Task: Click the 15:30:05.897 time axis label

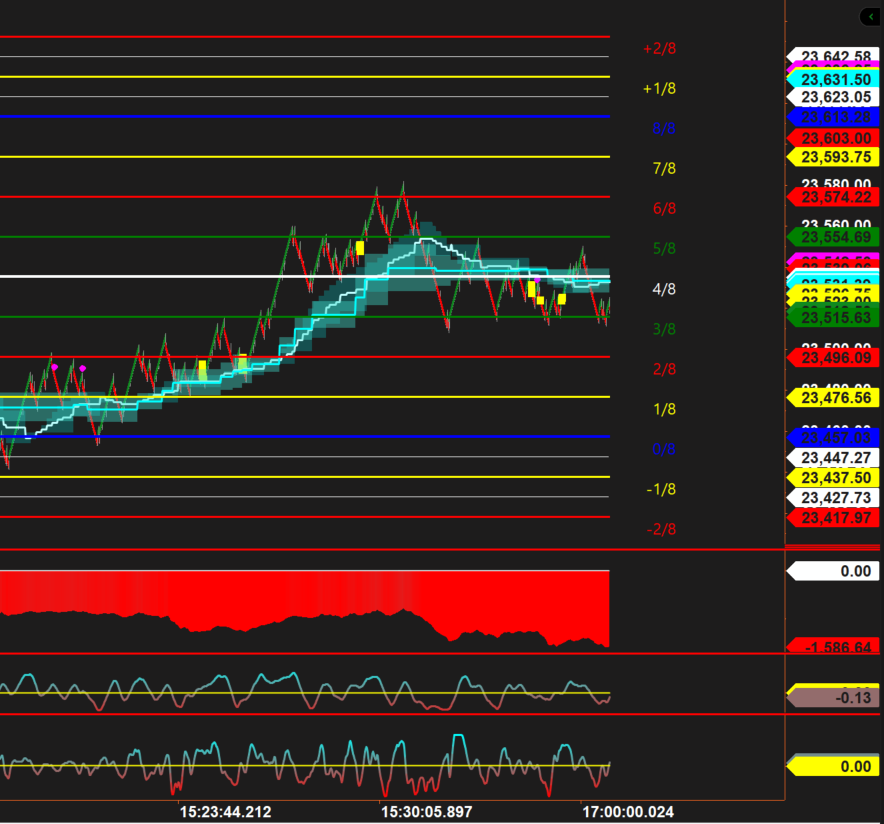Action: coord(427,812)
